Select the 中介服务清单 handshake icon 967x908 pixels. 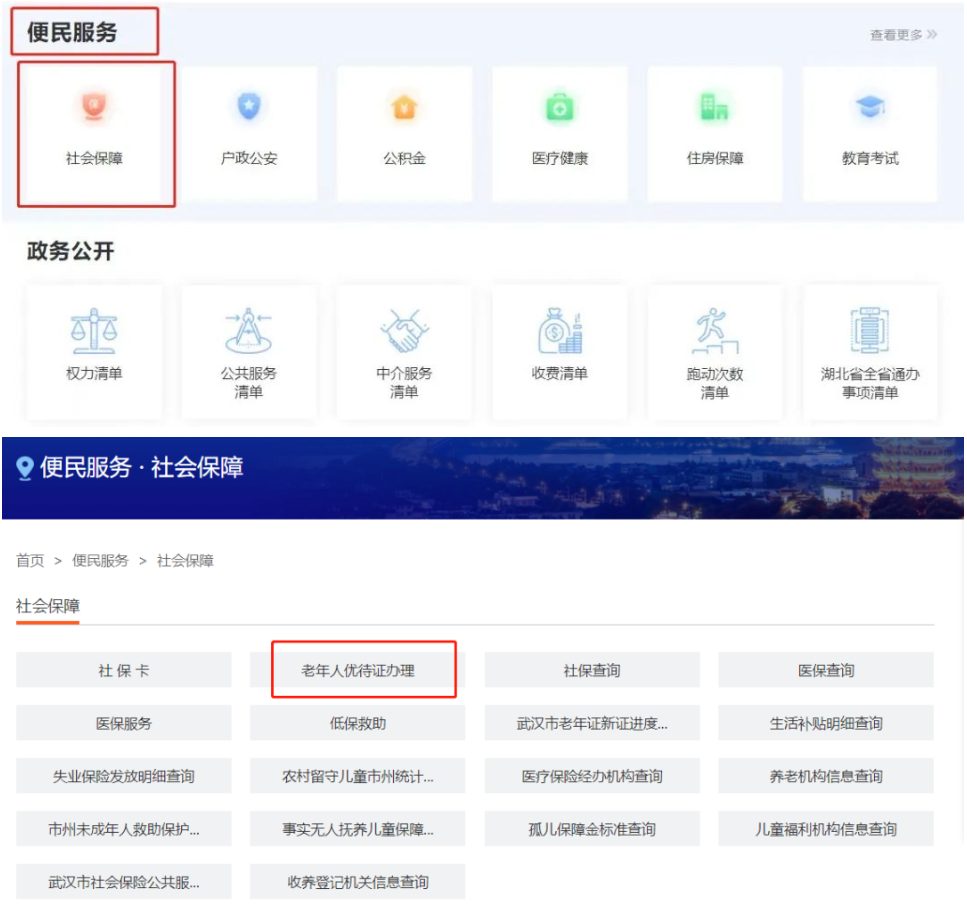(x=404, y=331)
